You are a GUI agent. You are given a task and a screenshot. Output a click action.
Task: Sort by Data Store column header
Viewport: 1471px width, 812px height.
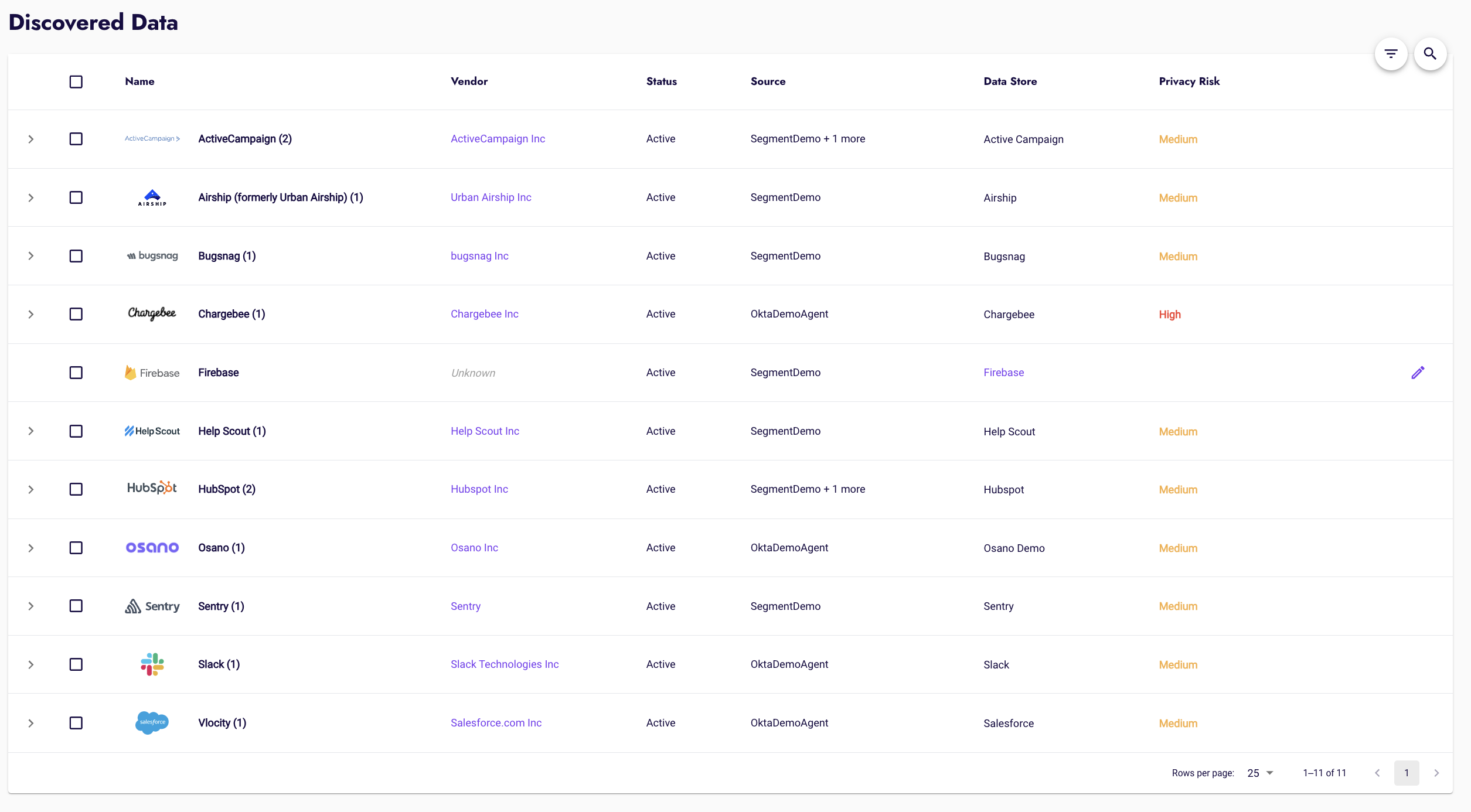pyautogui.click(x=1010, y=81)
